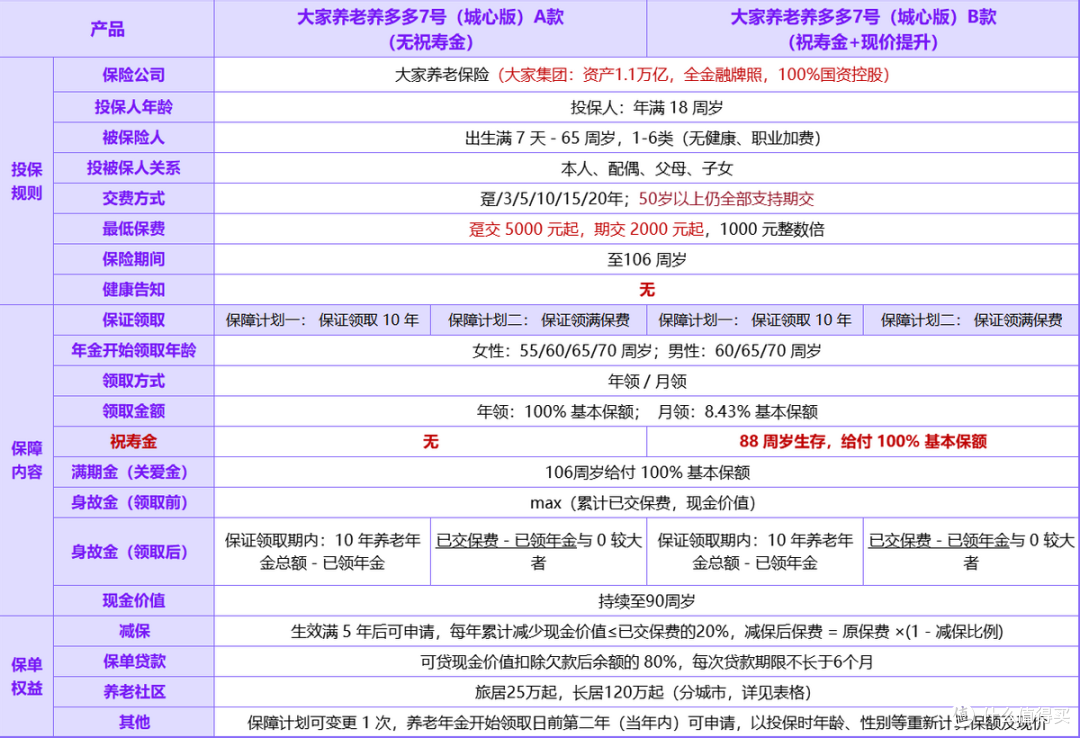Click the 106周岁给付 100% 基本保额 cell

(647, 472)
